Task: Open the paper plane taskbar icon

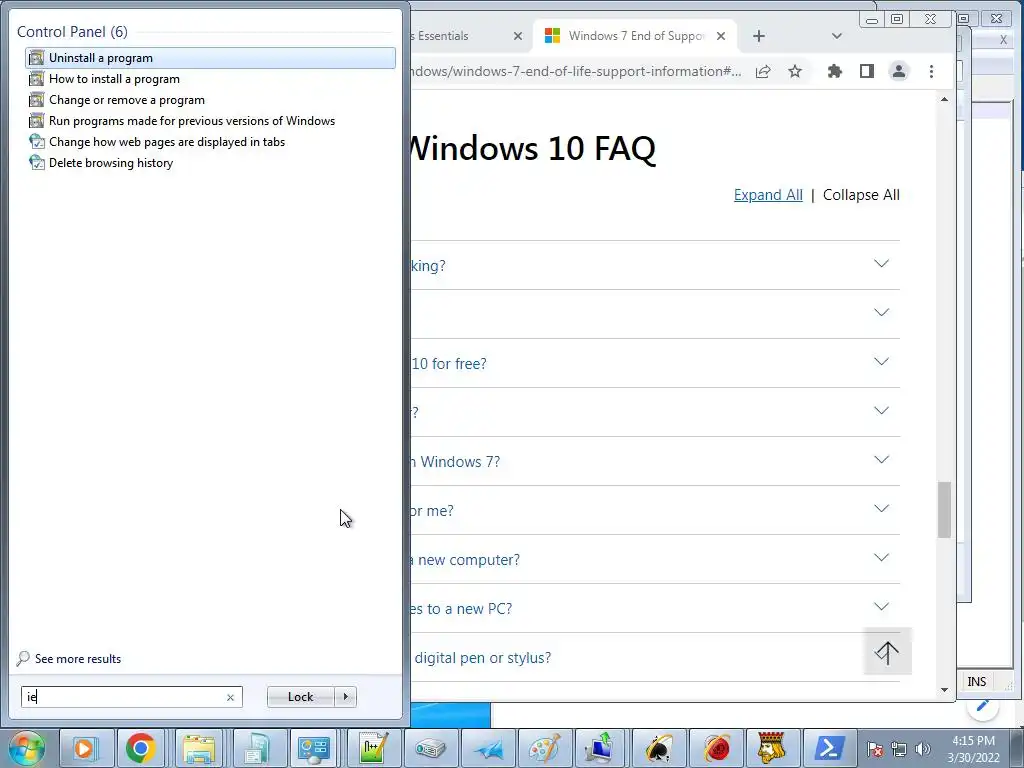Action: click(488, 748)
